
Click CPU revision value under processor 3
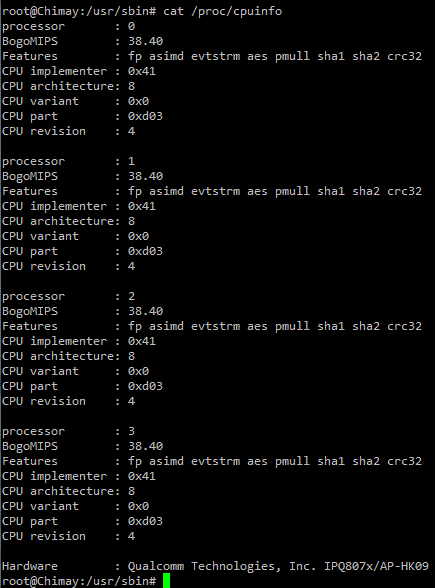[131, 536]
